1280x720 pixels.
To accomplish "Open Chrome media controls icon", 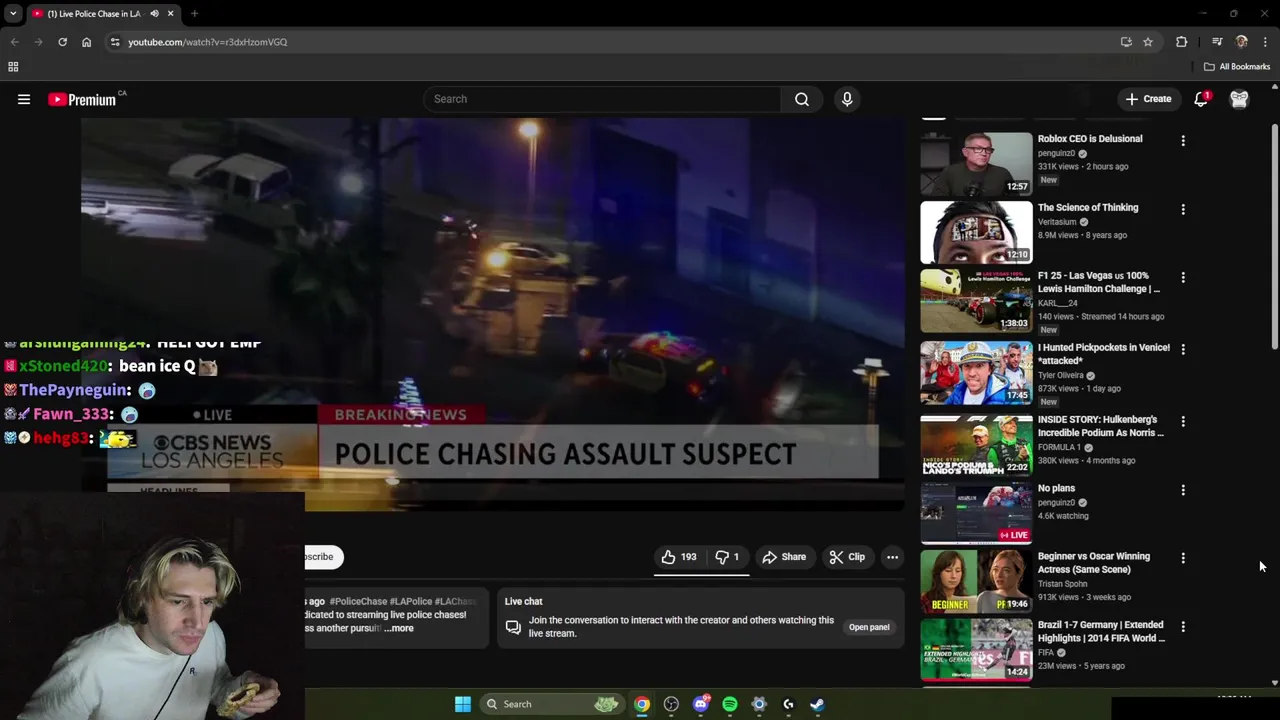I will pyautogui.click(x=1217, y=42).
